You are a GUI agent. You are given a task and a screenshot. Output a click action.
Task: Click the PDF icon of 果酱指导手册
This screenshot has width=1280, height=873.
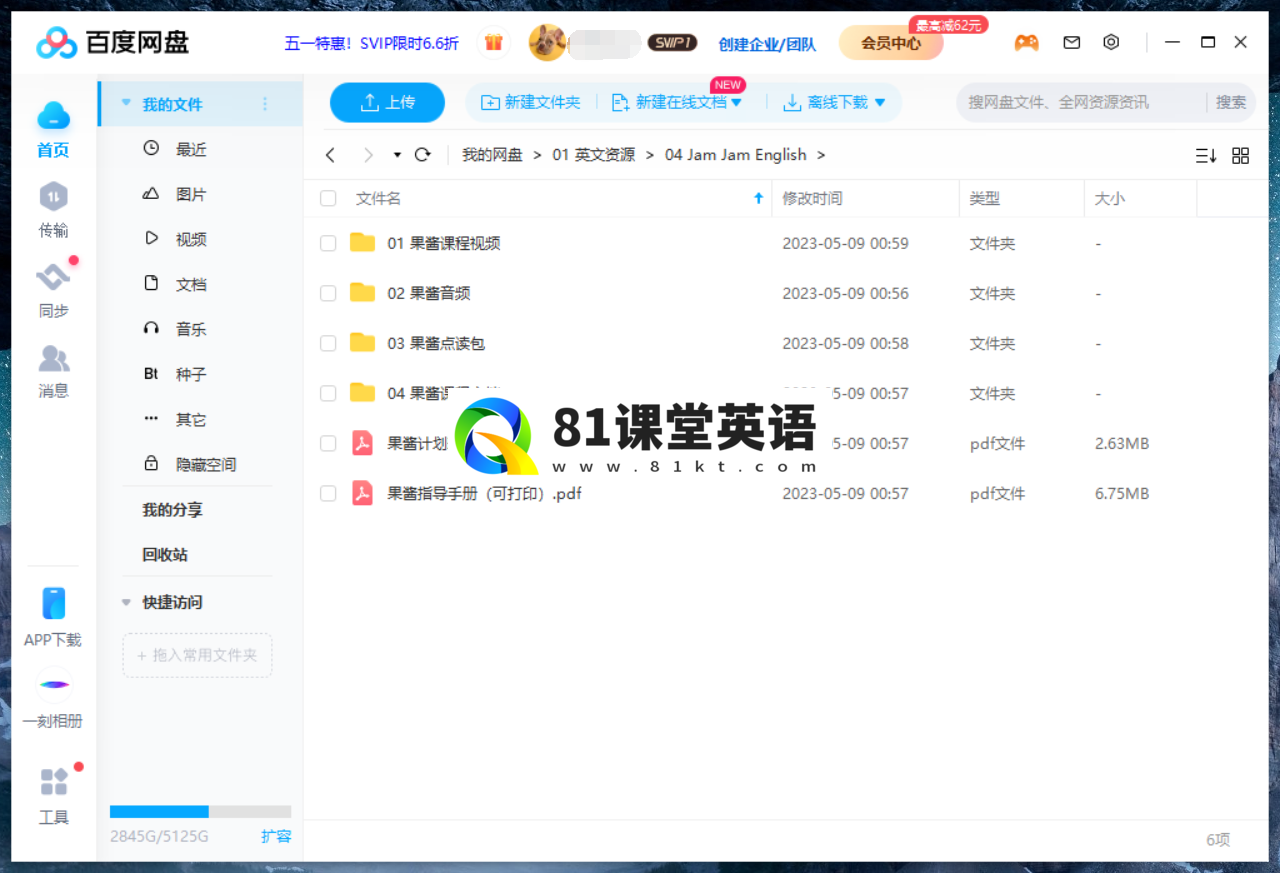click(362, 494)
